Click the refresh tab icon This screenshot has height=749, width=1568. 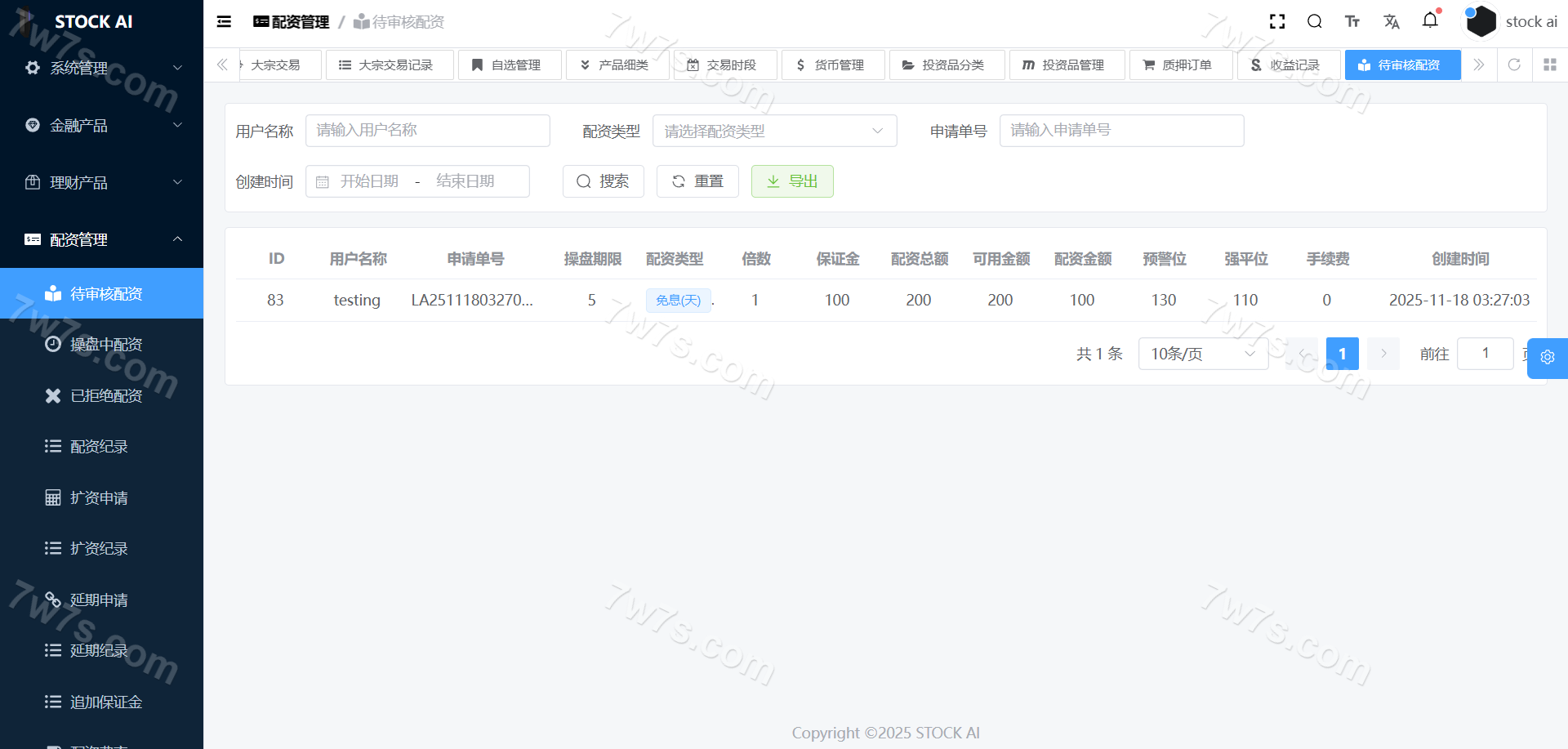pos(1514,65)
